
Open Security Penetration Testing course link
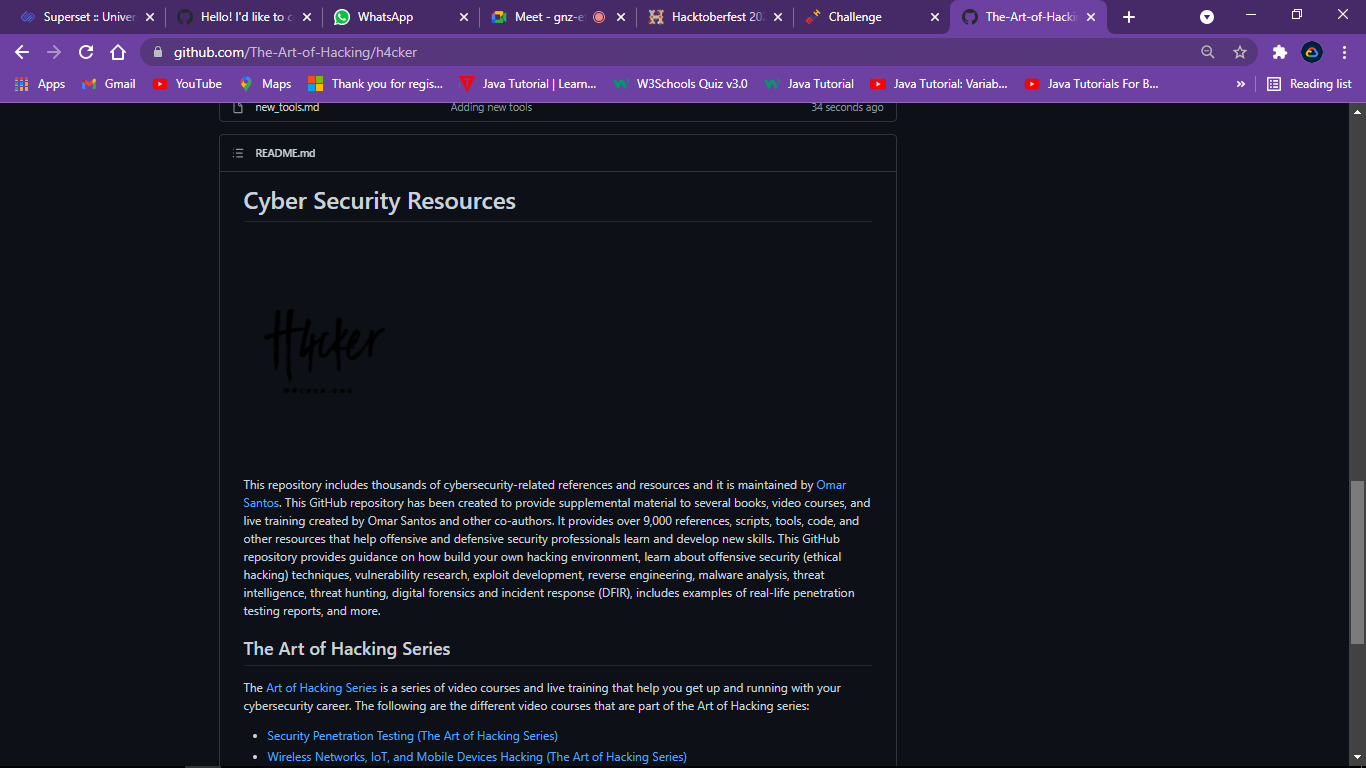412,736
